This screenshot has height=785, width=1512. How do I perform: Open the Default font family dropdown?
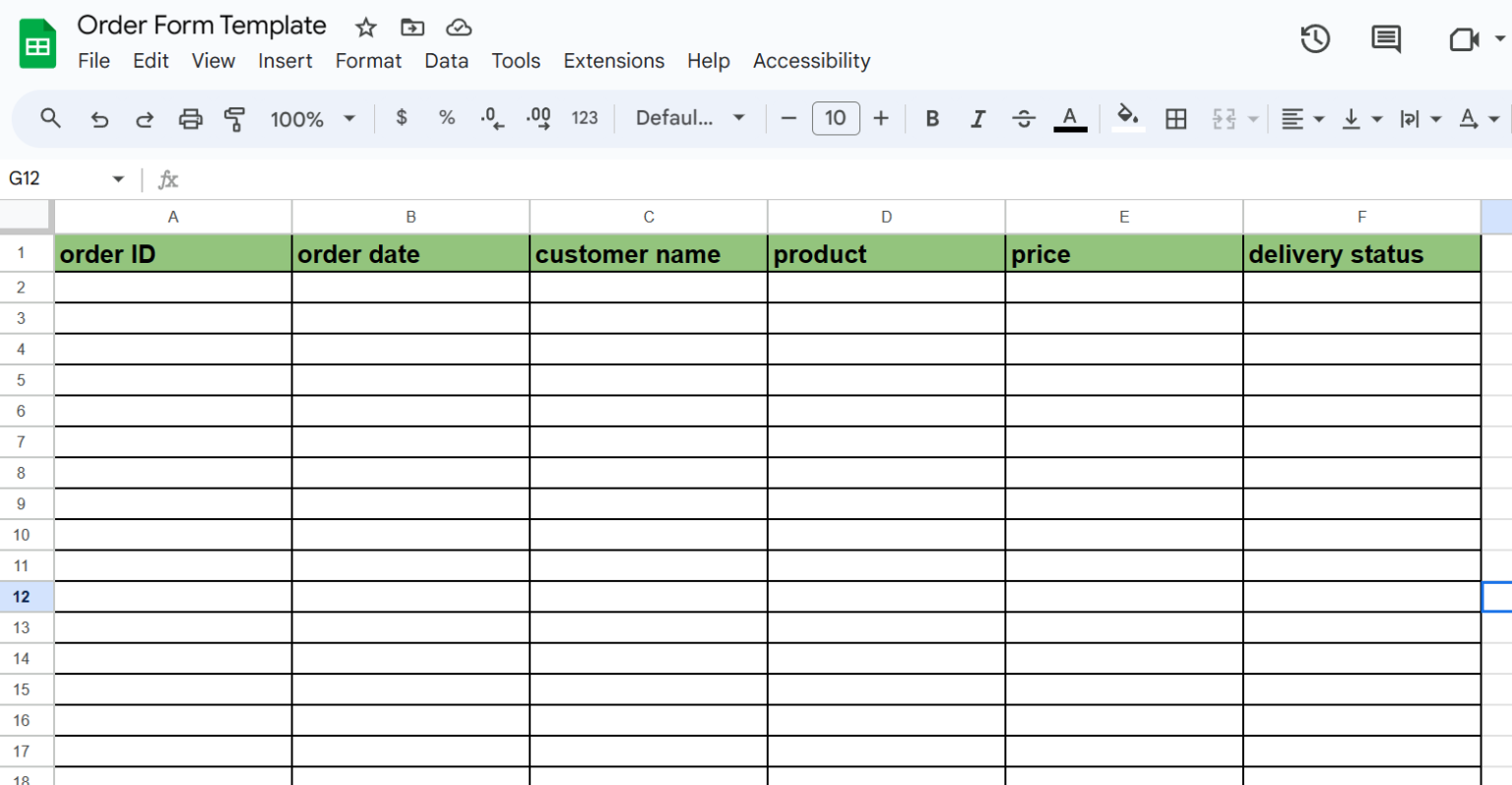(689, 118)
